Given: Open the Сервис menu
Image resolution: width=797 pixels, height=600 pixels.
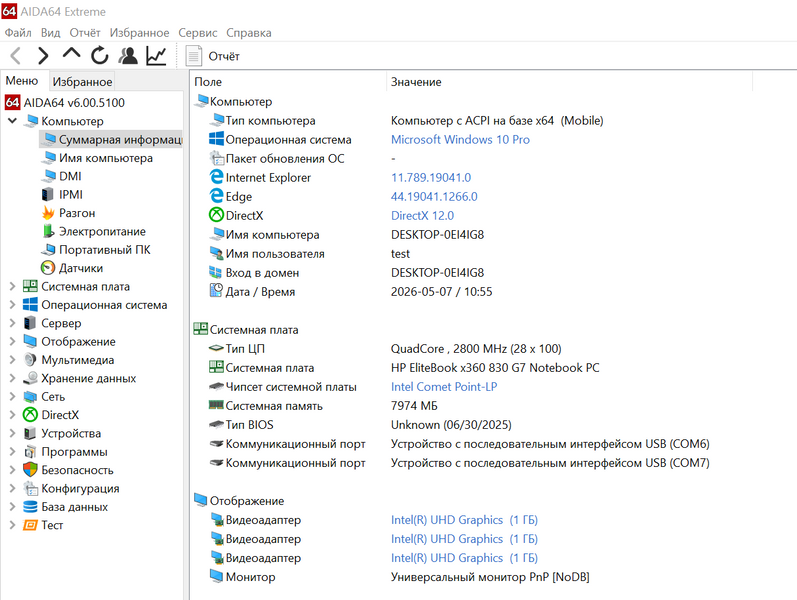Looking at the screenshot, I should 198,33.
